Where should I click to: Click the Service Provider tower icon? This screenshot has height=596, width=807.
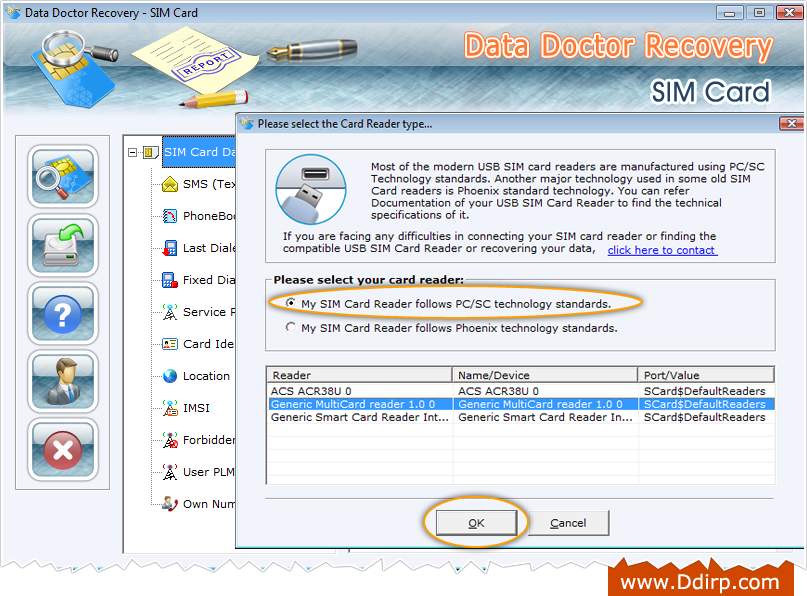170,312
